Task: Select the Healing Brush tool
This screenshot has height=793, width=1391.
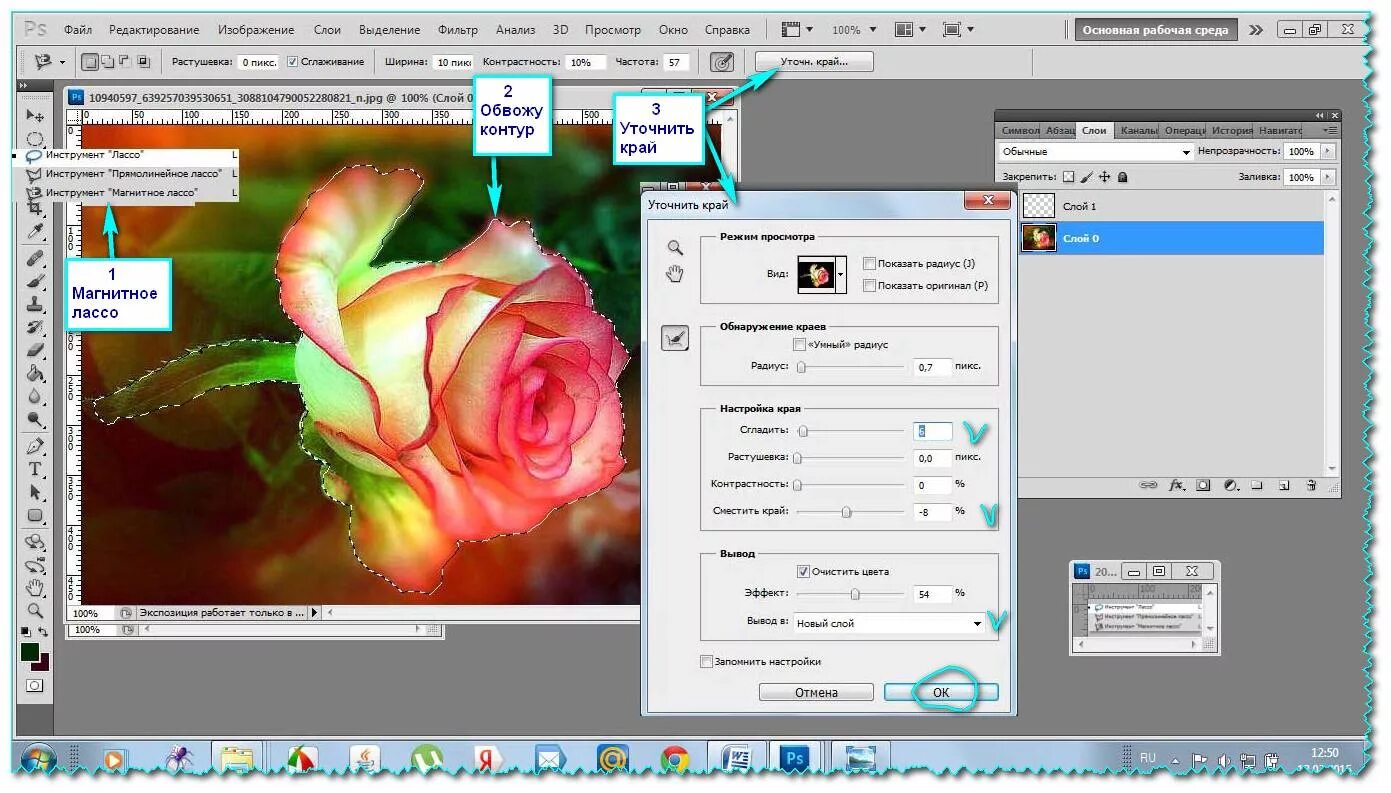Action: (35, 259)
